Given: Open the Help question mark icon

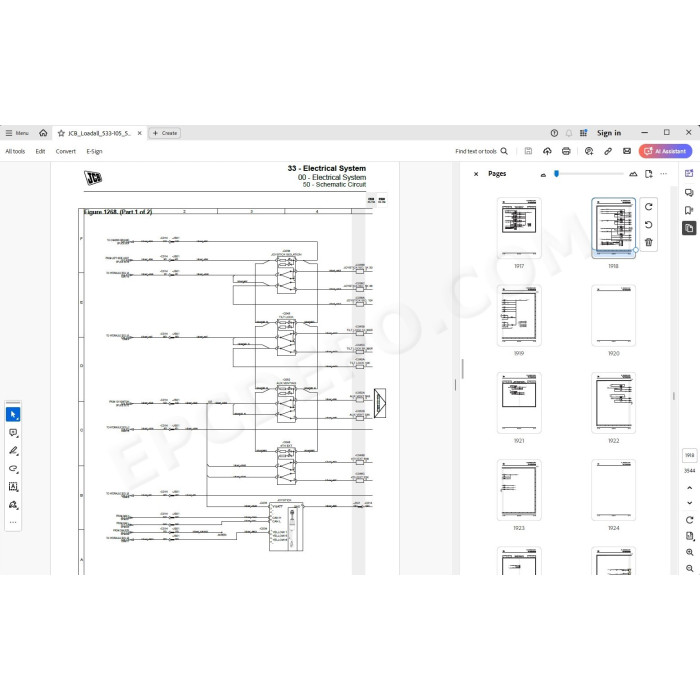Looking at the screenshot, I should tap(554, 133).
